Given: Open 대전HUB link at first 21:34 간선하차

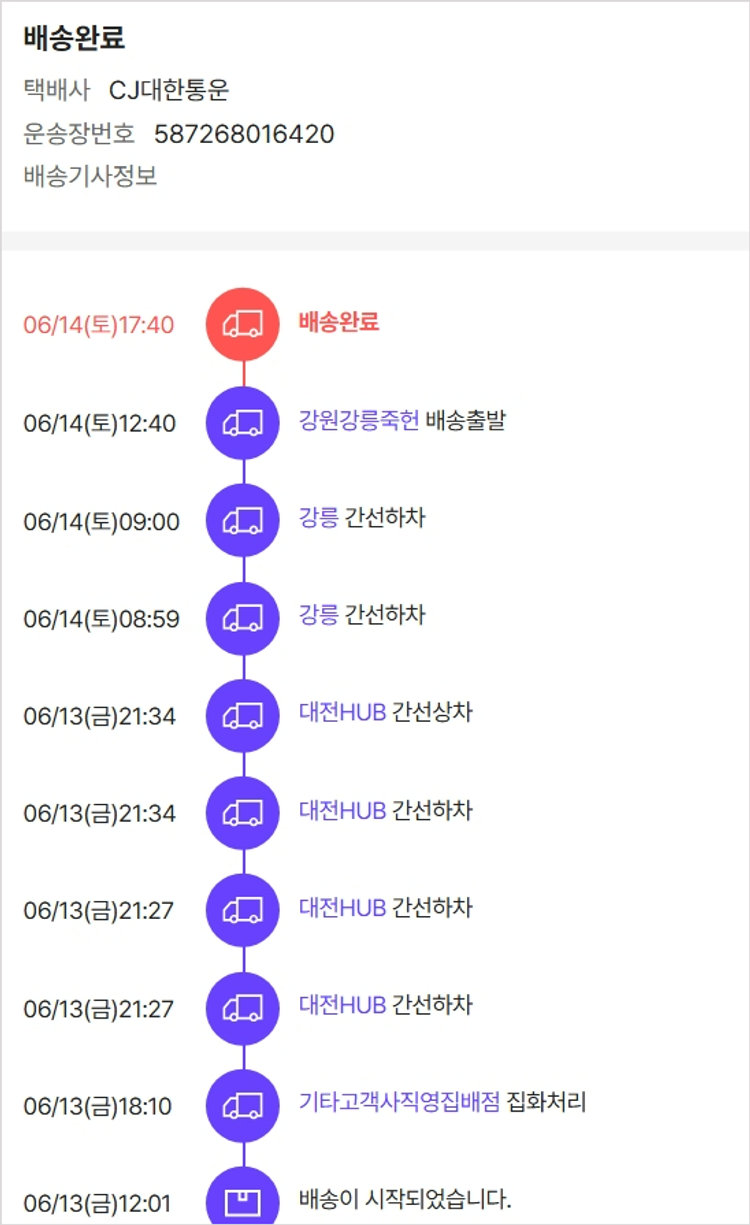Looking at the screenshot, I should click(342, 810).
